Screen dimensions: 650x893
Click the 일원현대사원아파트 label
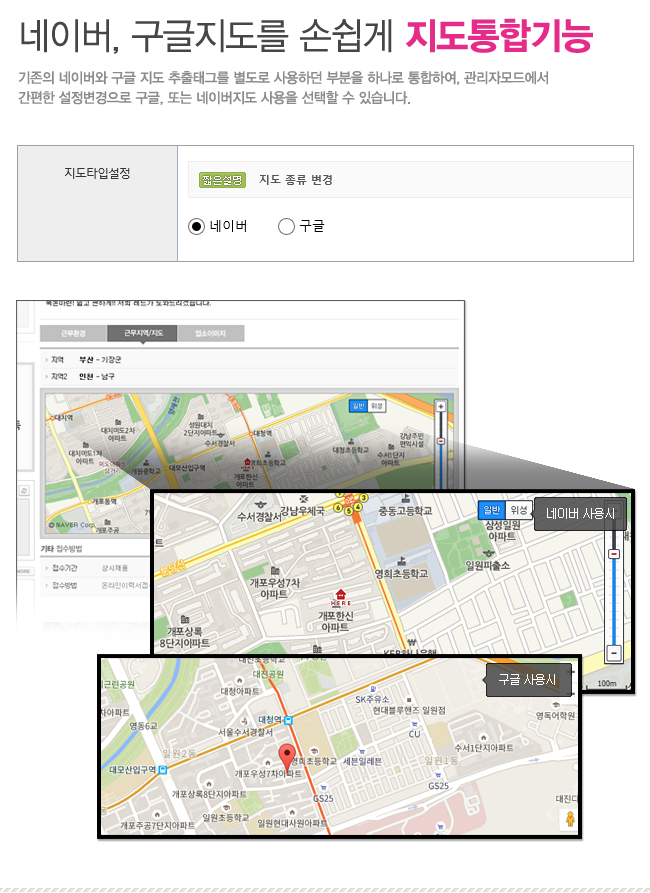[292, 824]
